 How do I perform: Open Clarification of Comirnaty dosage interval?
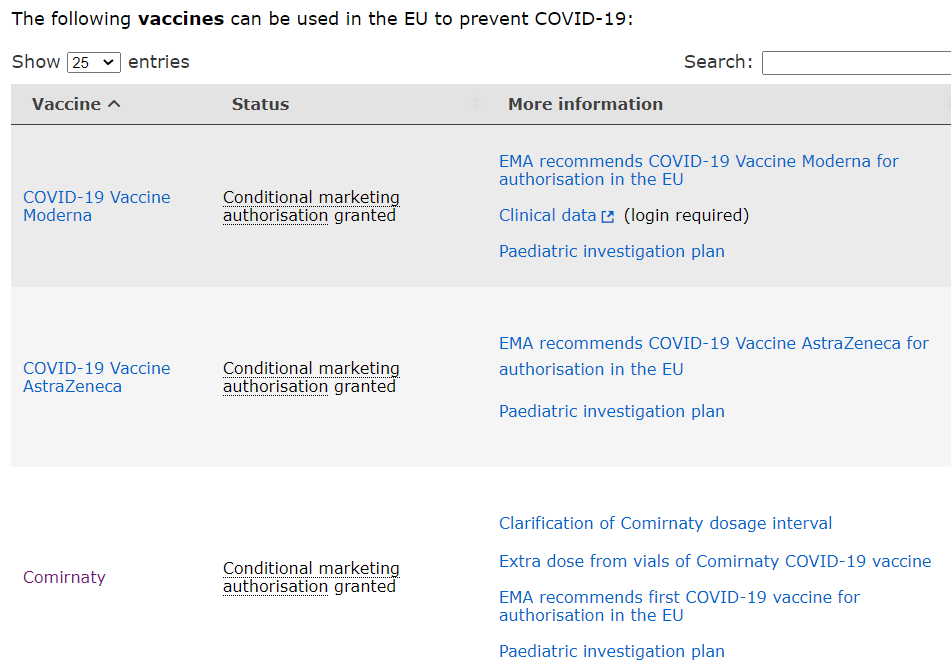point(665,523)
